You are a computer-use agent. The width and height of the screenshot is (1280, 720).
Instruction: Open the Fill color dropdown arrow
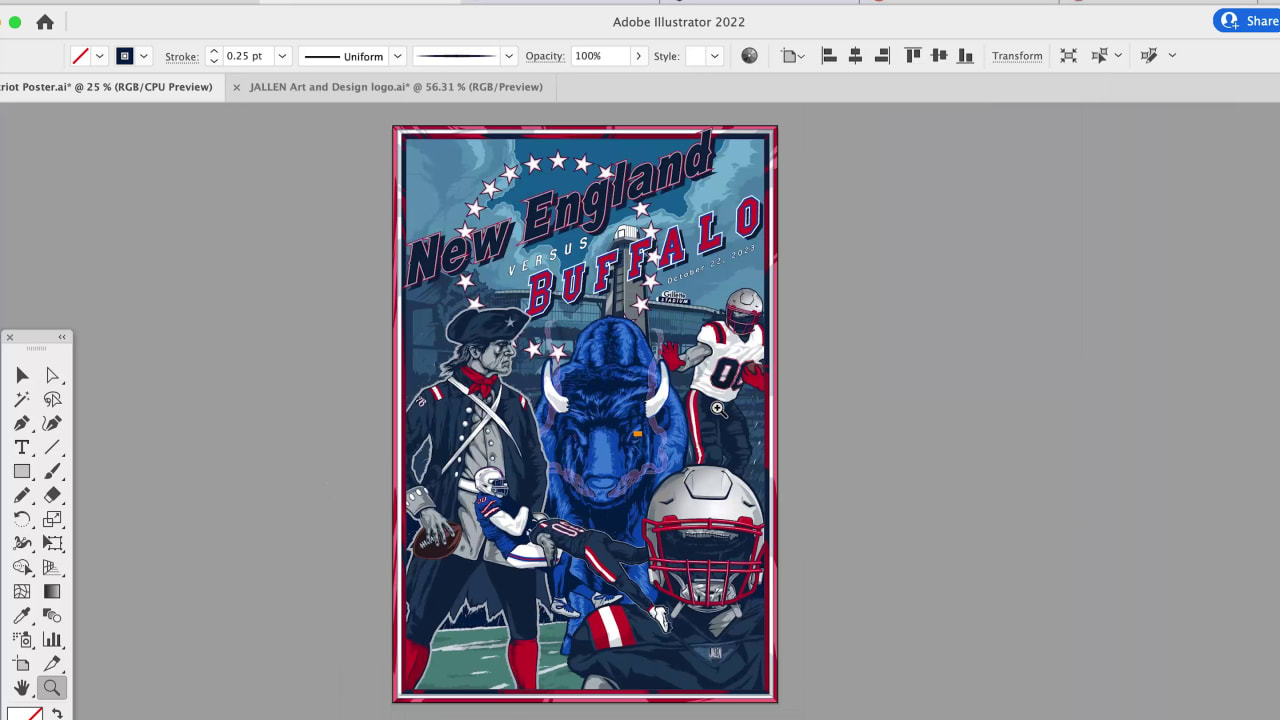click(100, 56)
